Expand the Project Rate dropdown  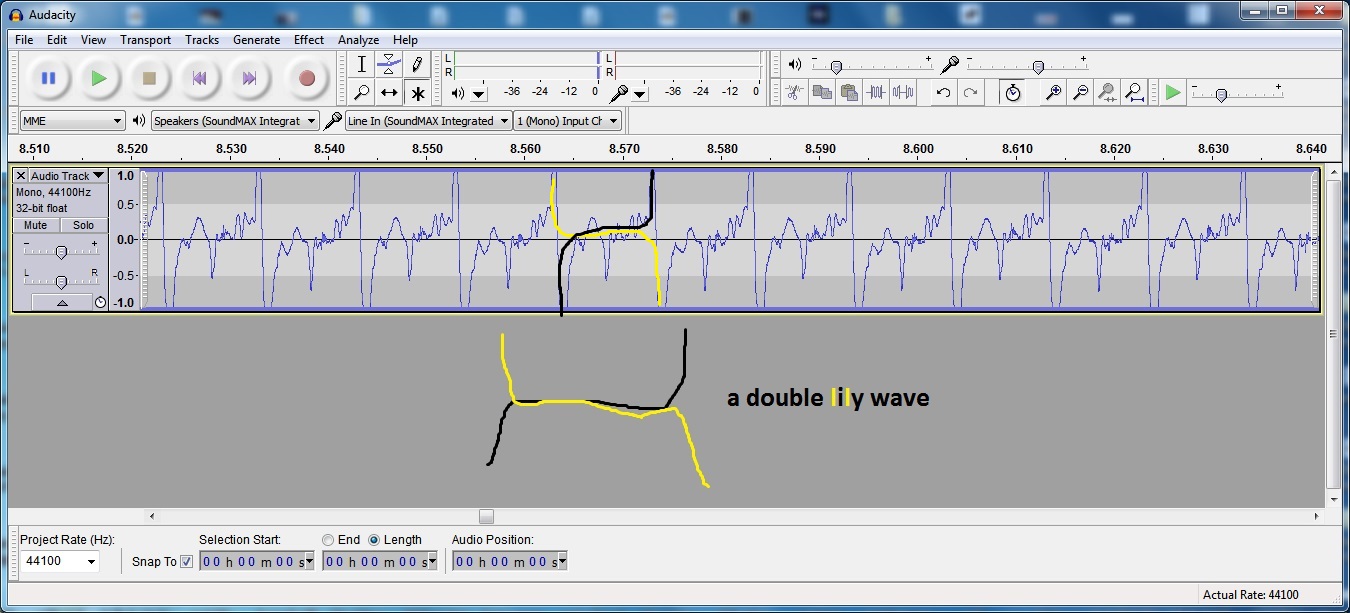tap(92, 562)
